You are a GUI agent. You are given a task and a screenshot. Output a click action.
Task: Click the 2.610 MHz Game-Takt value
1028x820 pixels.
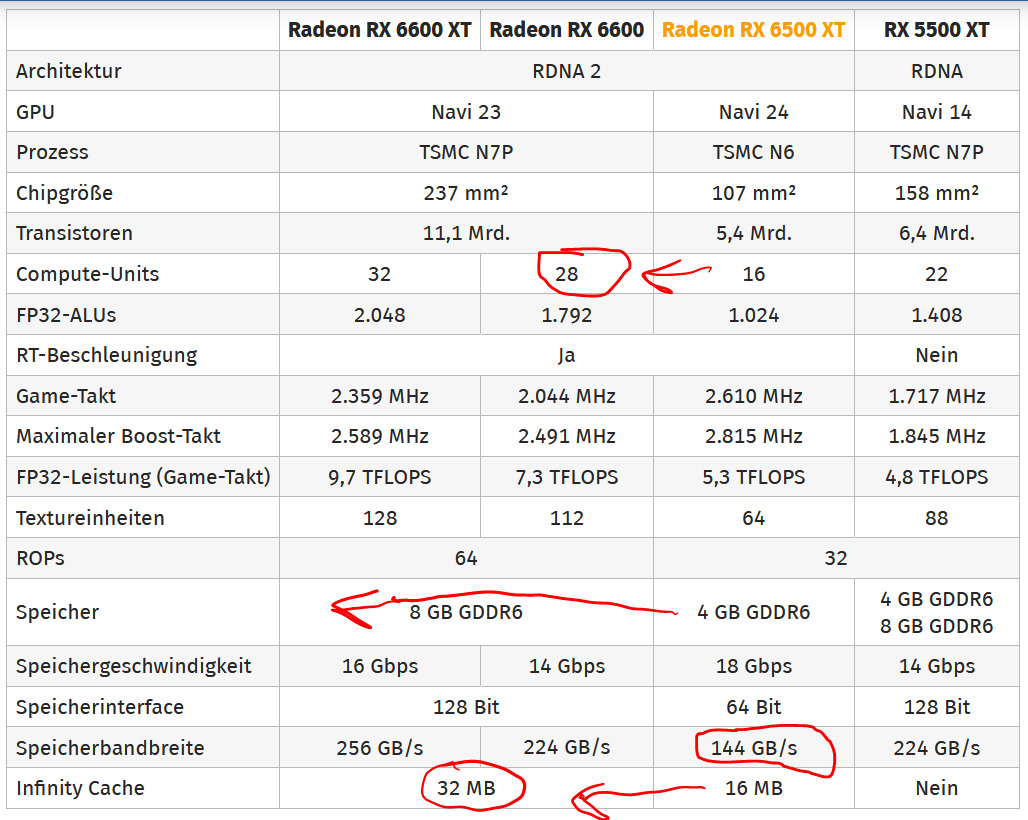tap(753, 397)
